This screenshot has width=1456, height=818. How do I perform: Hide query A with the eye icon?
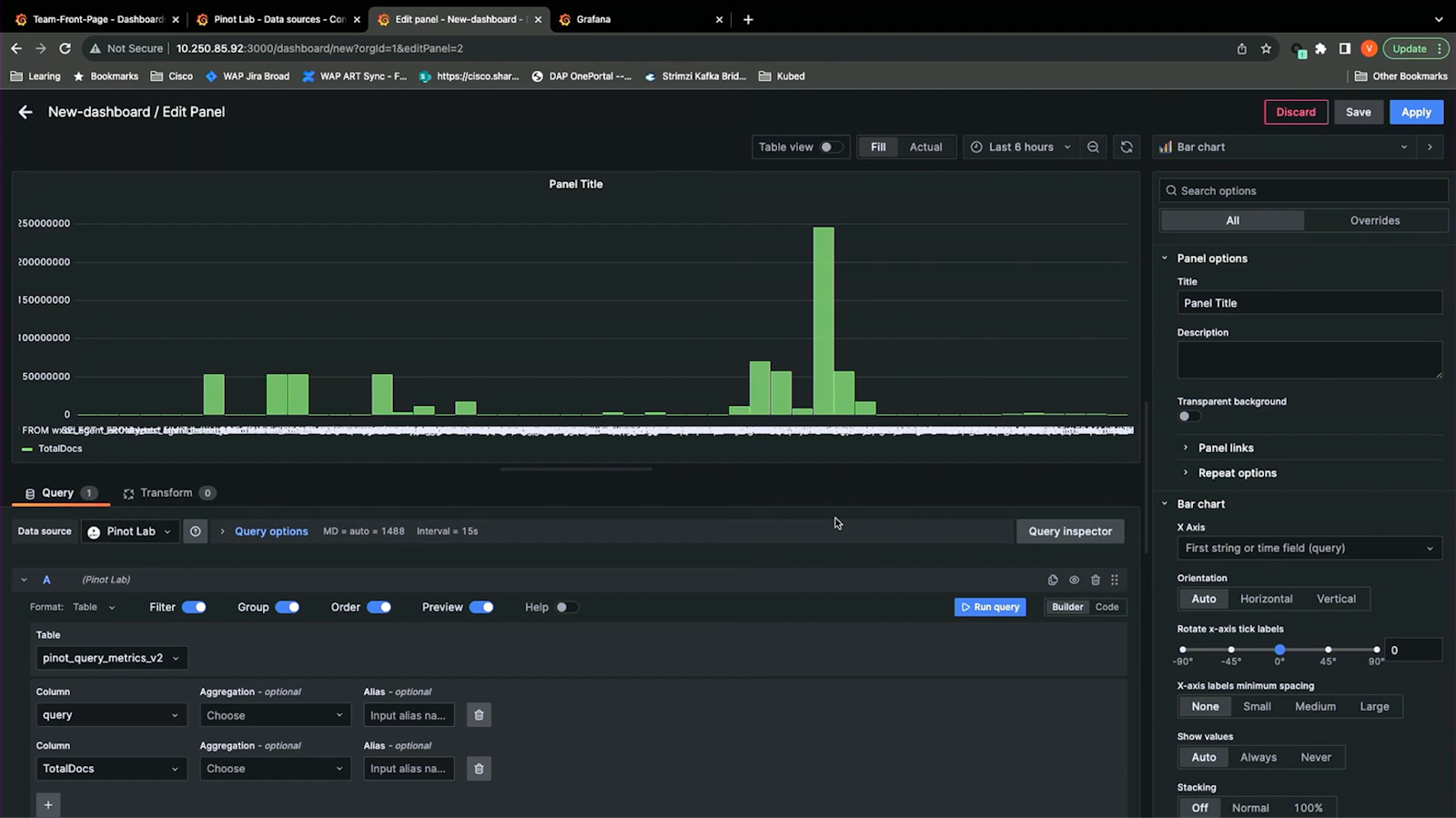coord(1074,580)
